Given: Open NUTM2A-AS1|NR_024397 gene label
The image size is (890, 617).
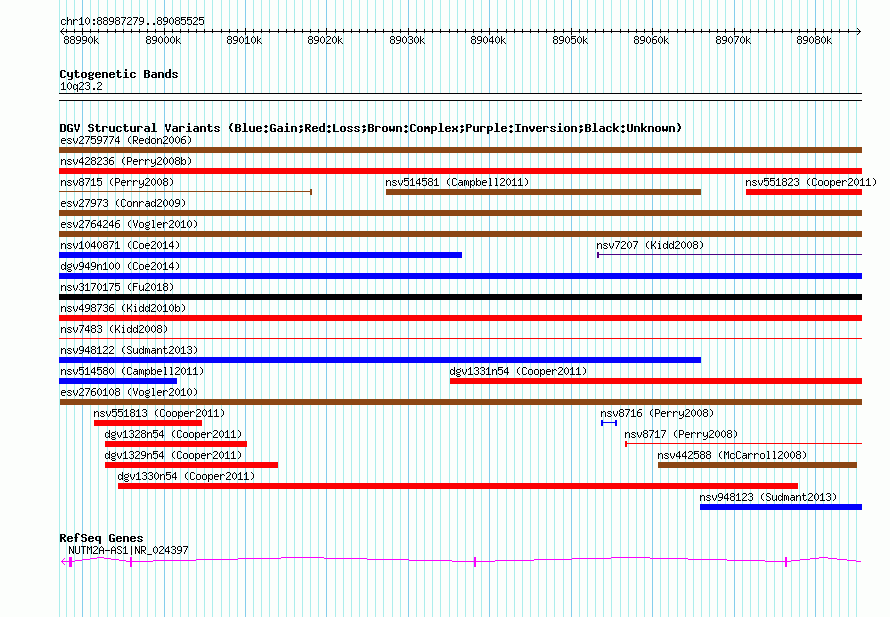Looking at the screenshot, I should pyautogui.click(x=128, y=550).
